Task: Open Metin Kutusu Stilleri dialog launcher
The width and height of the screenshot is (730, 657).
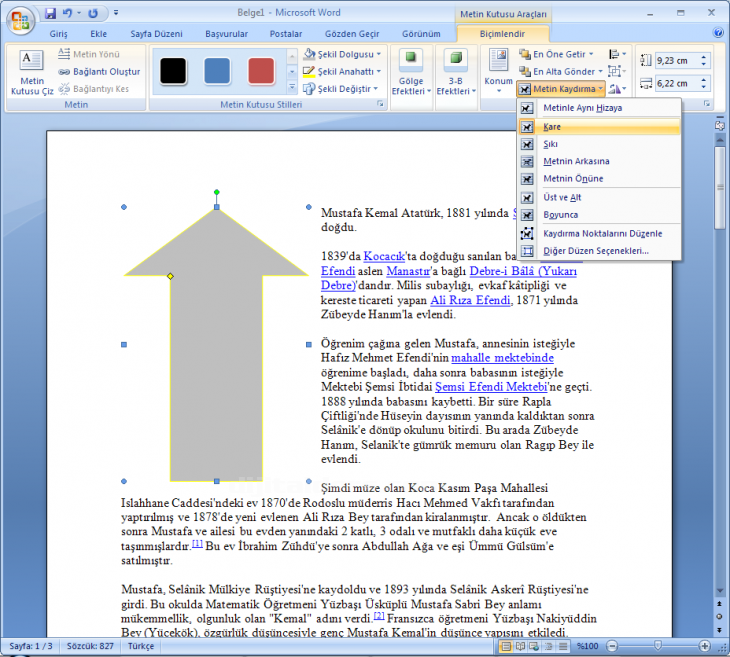Action: [x=380, y=104]
